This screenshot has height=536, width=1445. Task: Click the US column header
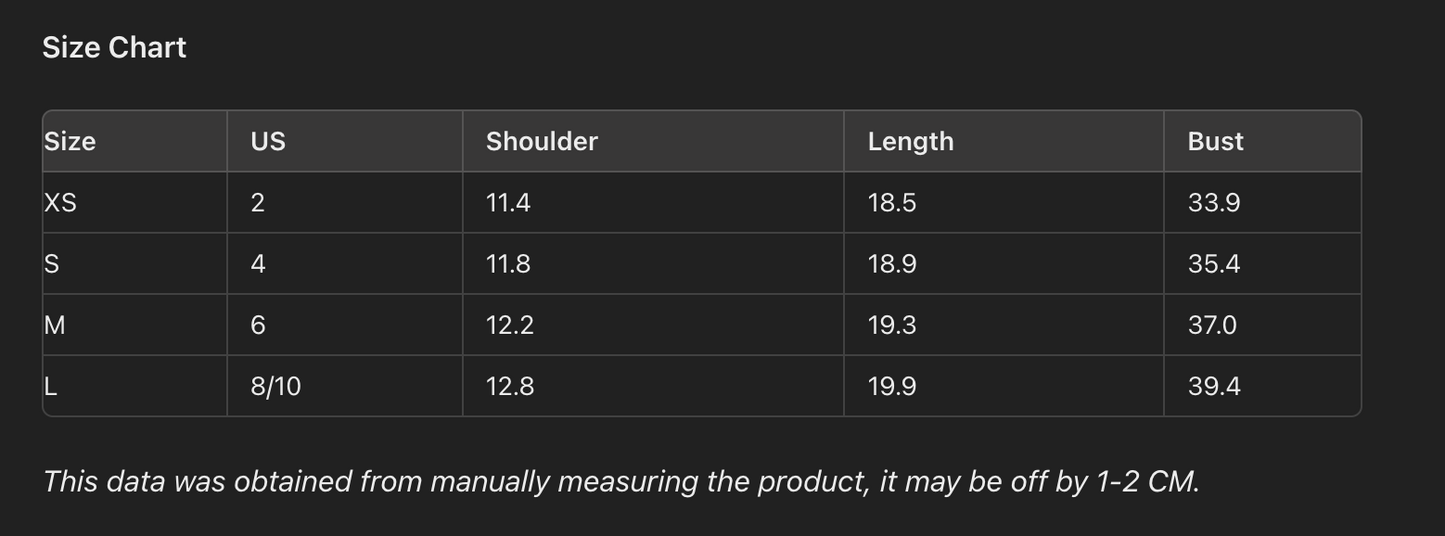(268, 142)
